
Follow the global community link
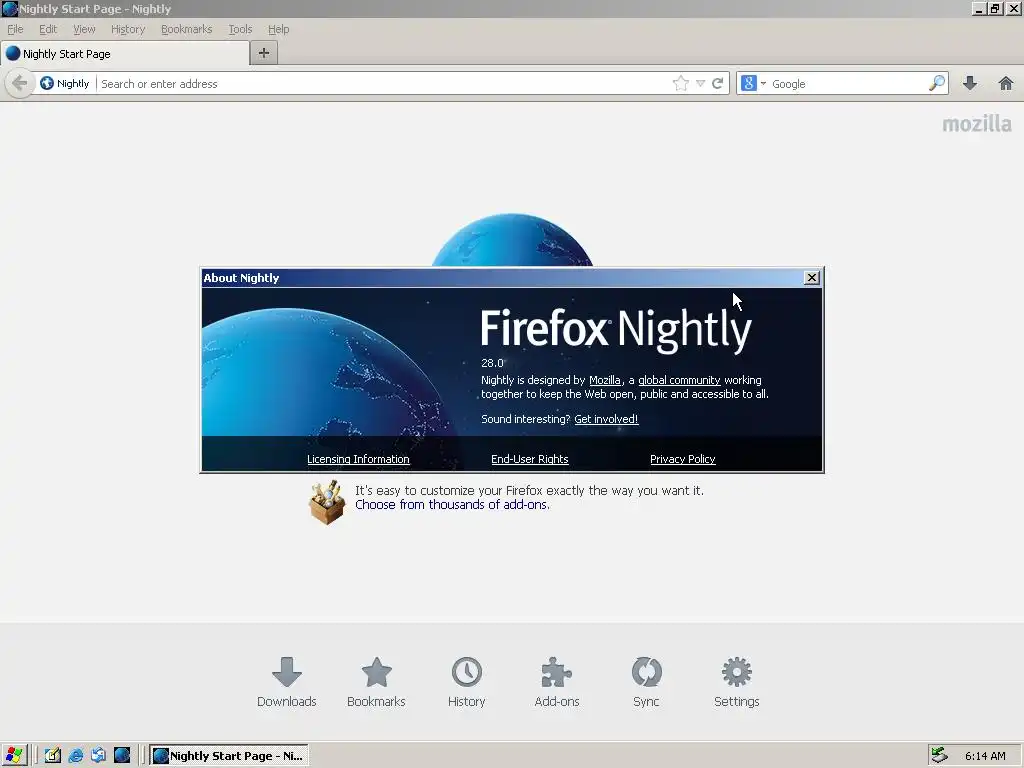coord(679,380)
